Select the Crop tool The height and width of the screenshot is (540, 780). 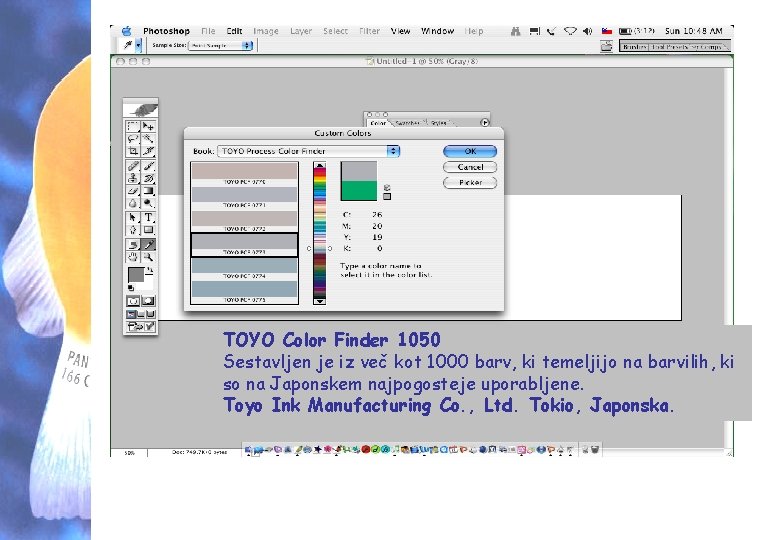pyautogui.click(x=133, y=151)
